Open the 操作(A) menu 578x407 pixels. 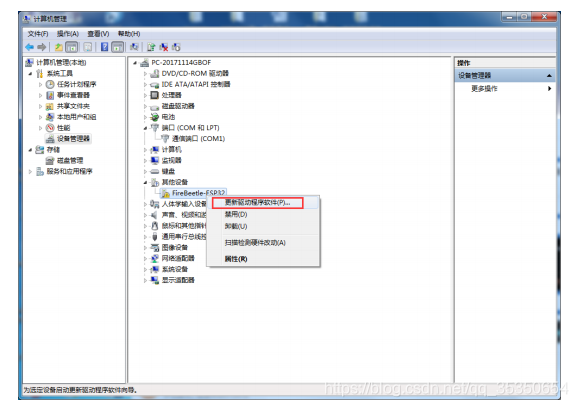click(68, 34)
